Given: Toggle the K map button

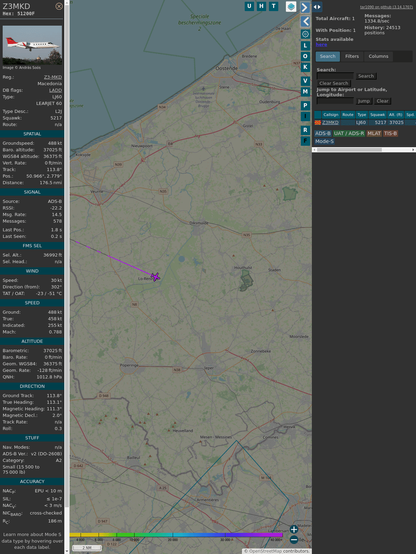Looking at the screenshot, I should (x=305, y=67).
